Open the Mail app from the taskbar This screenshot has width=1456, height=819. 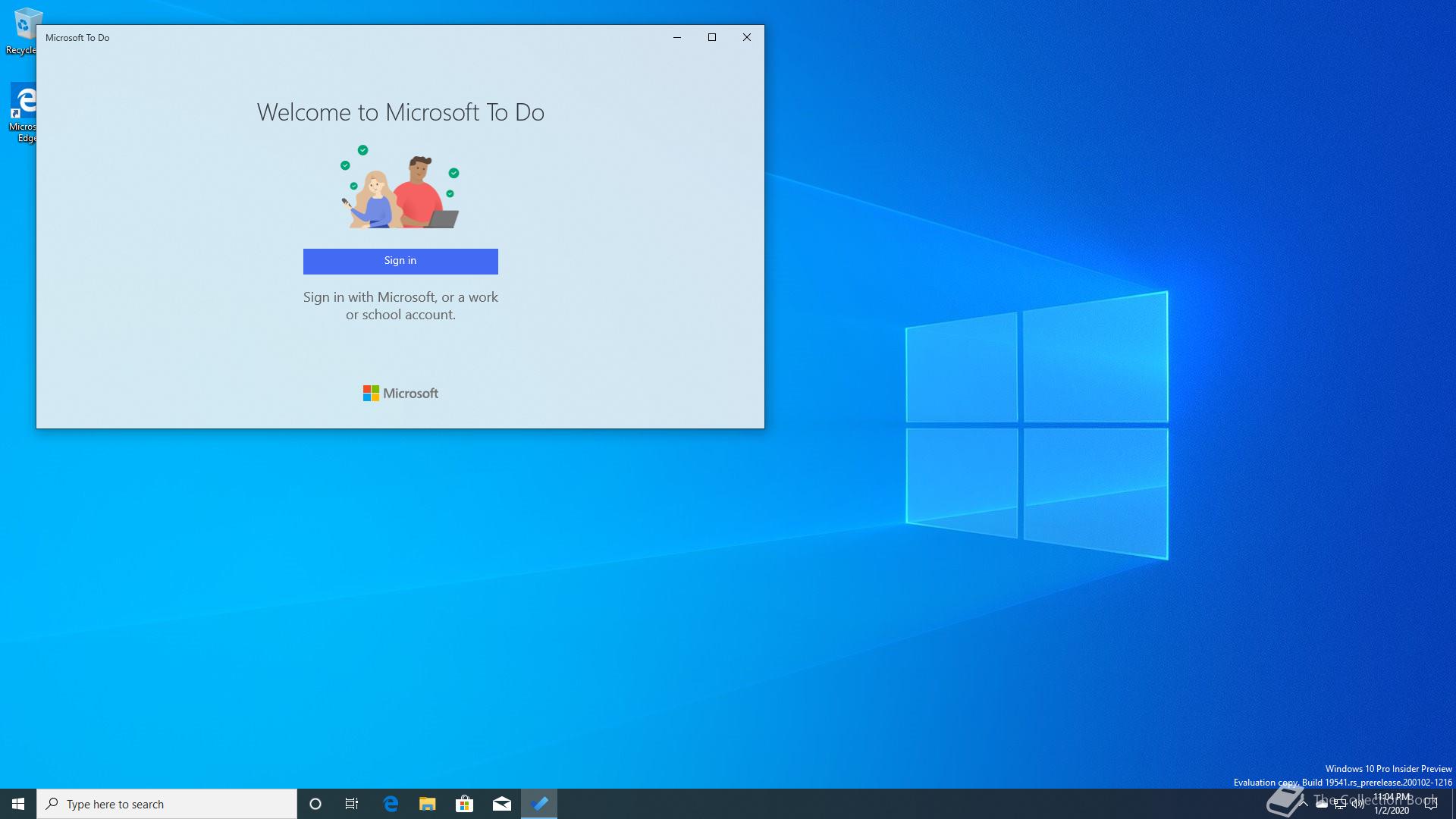(x=501, y=804)
